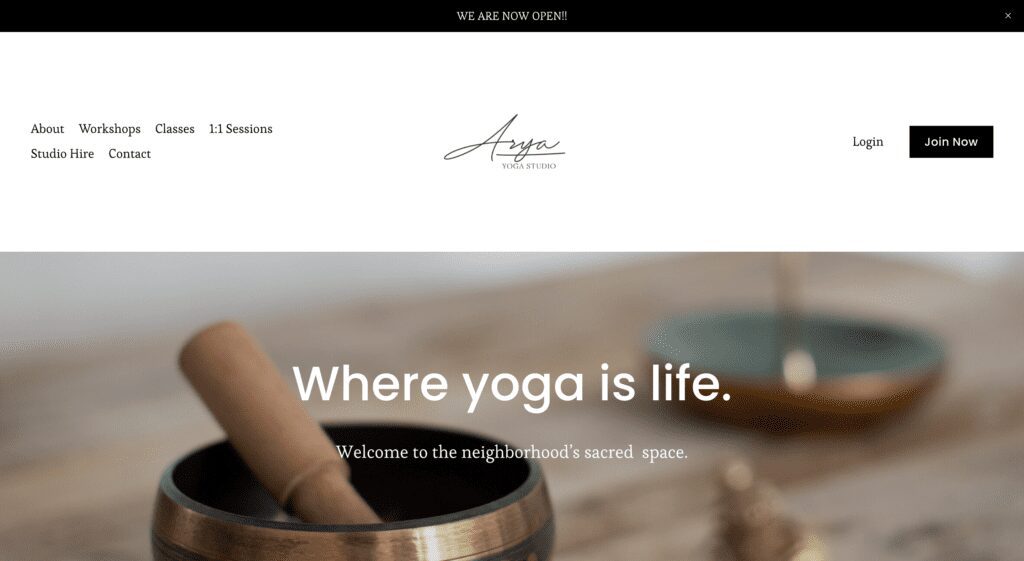Dismiss the announcement banner with the X icon

pyautogui.click(x=1008, y=16)
